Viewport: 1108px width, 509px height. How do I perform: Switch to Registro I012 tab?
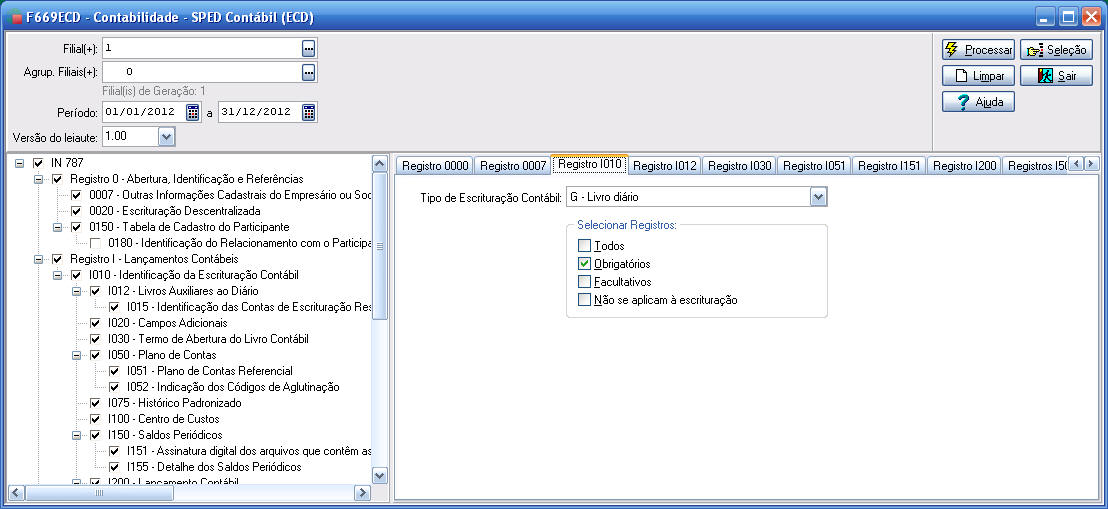(665, 166)
